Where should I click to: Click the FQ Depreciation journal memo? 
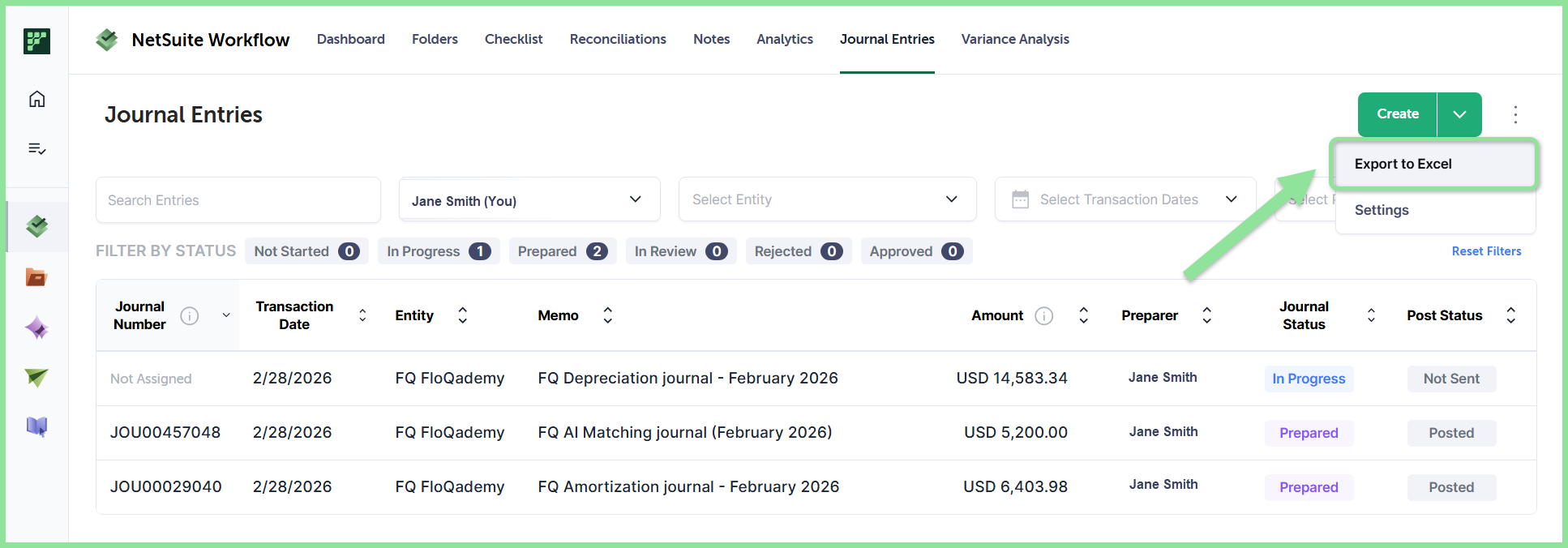(688, 378)
